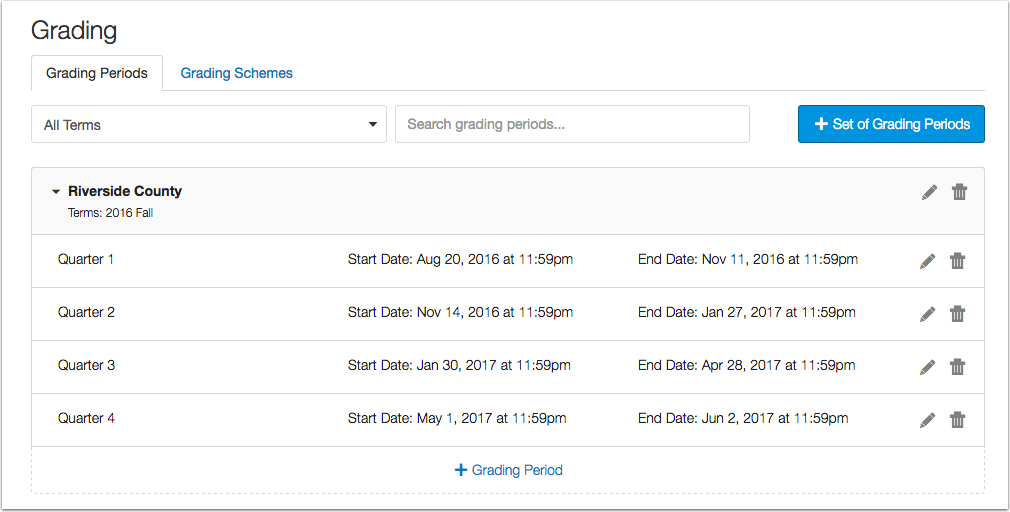Viewport: 1010px width, 512px height.
Task: Collapse the Riverside County set
Action: [x=56, y=191]
